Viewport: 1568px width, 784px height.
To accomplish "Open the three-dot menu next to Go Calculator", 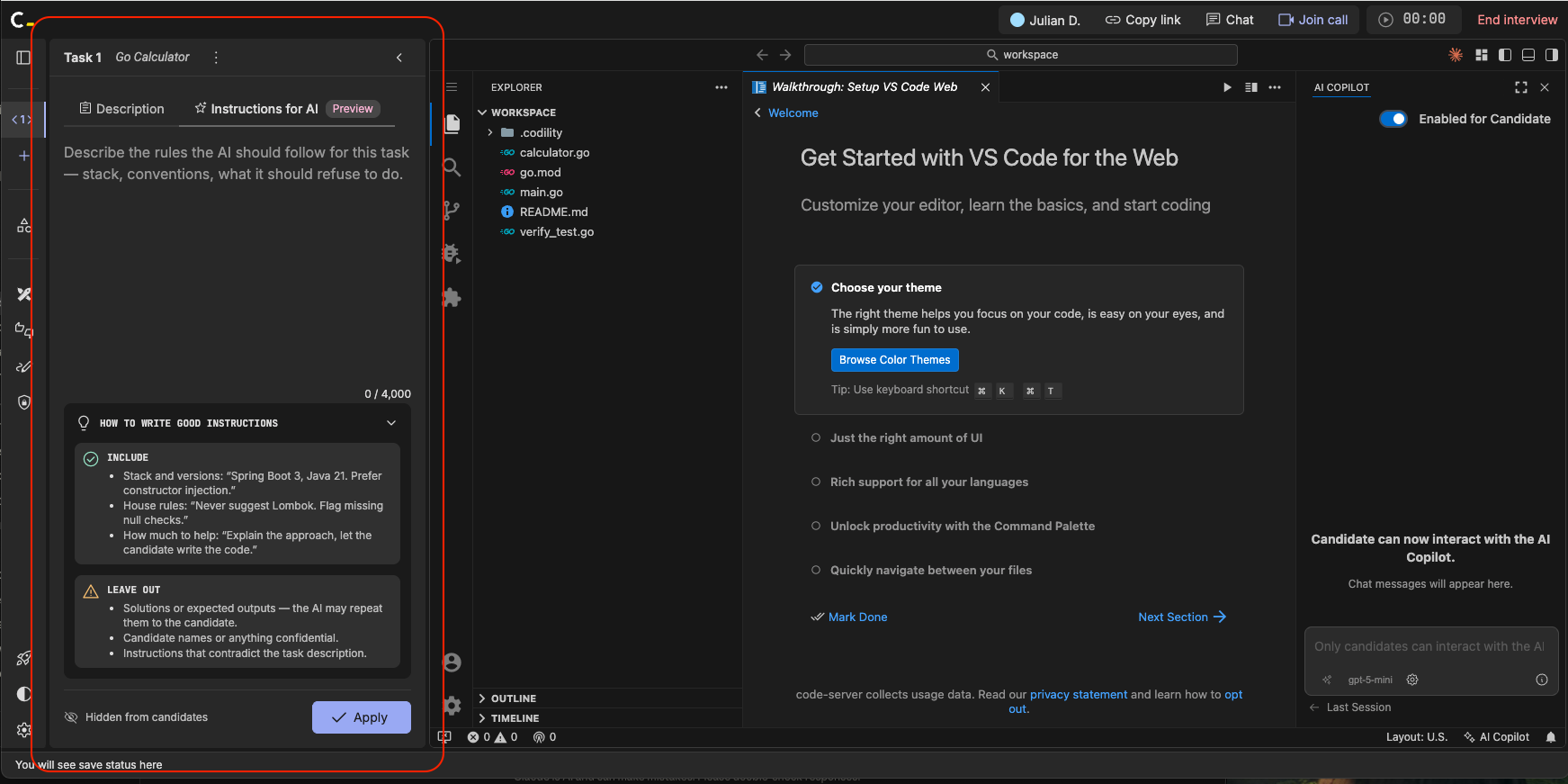I will (x=216, y=58).
